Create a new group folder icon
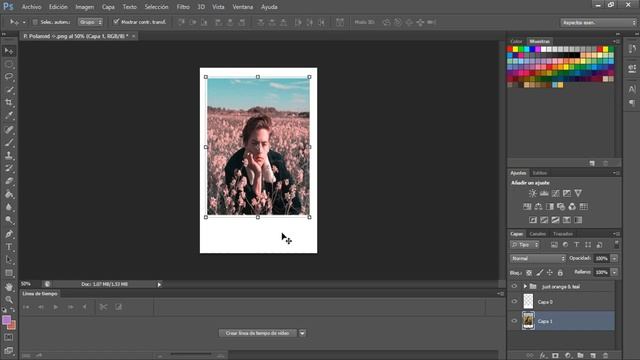Viewport: 640px width, 360px height. pos(580,356)
